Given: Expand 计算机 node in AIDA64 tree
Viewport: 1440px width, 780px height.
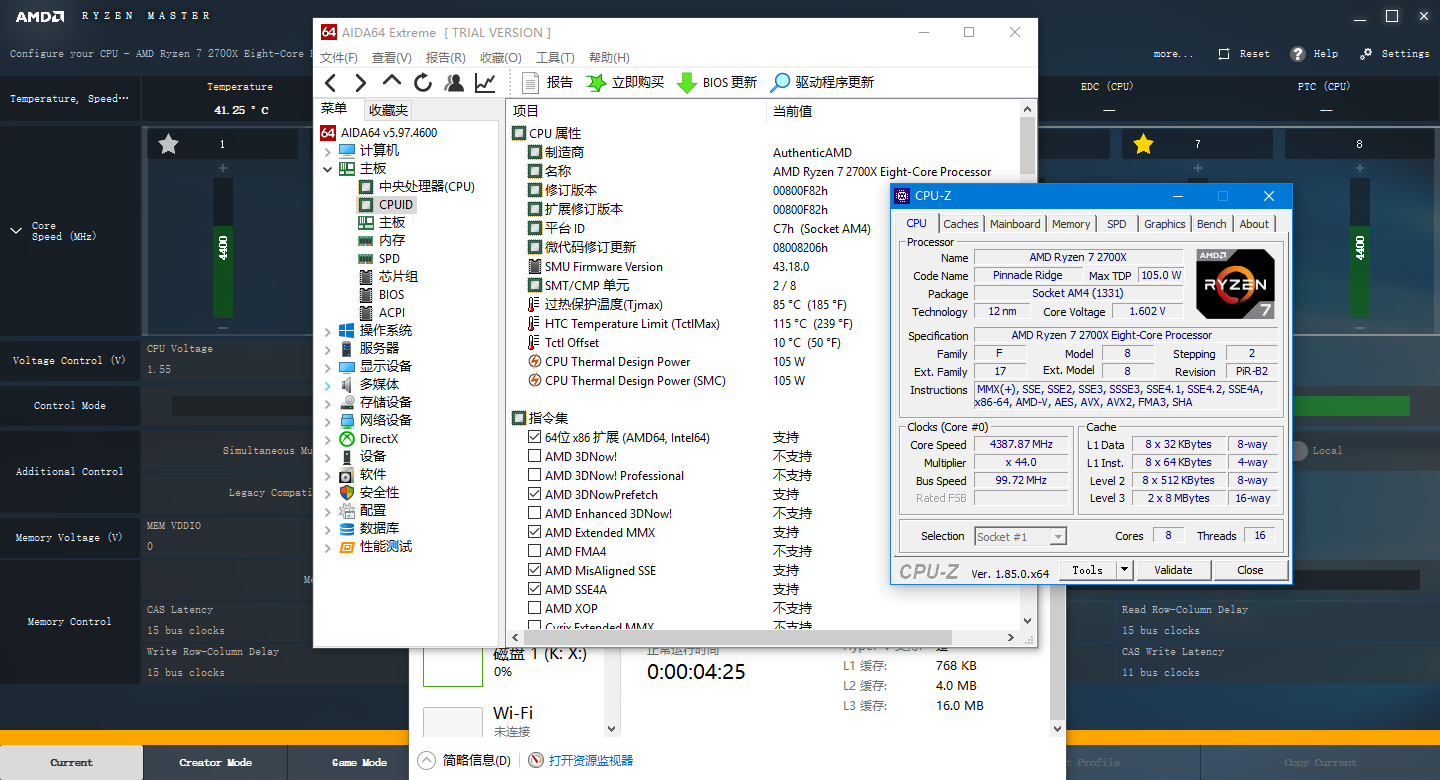Looking at the screenshot, I should pos(327,151).
